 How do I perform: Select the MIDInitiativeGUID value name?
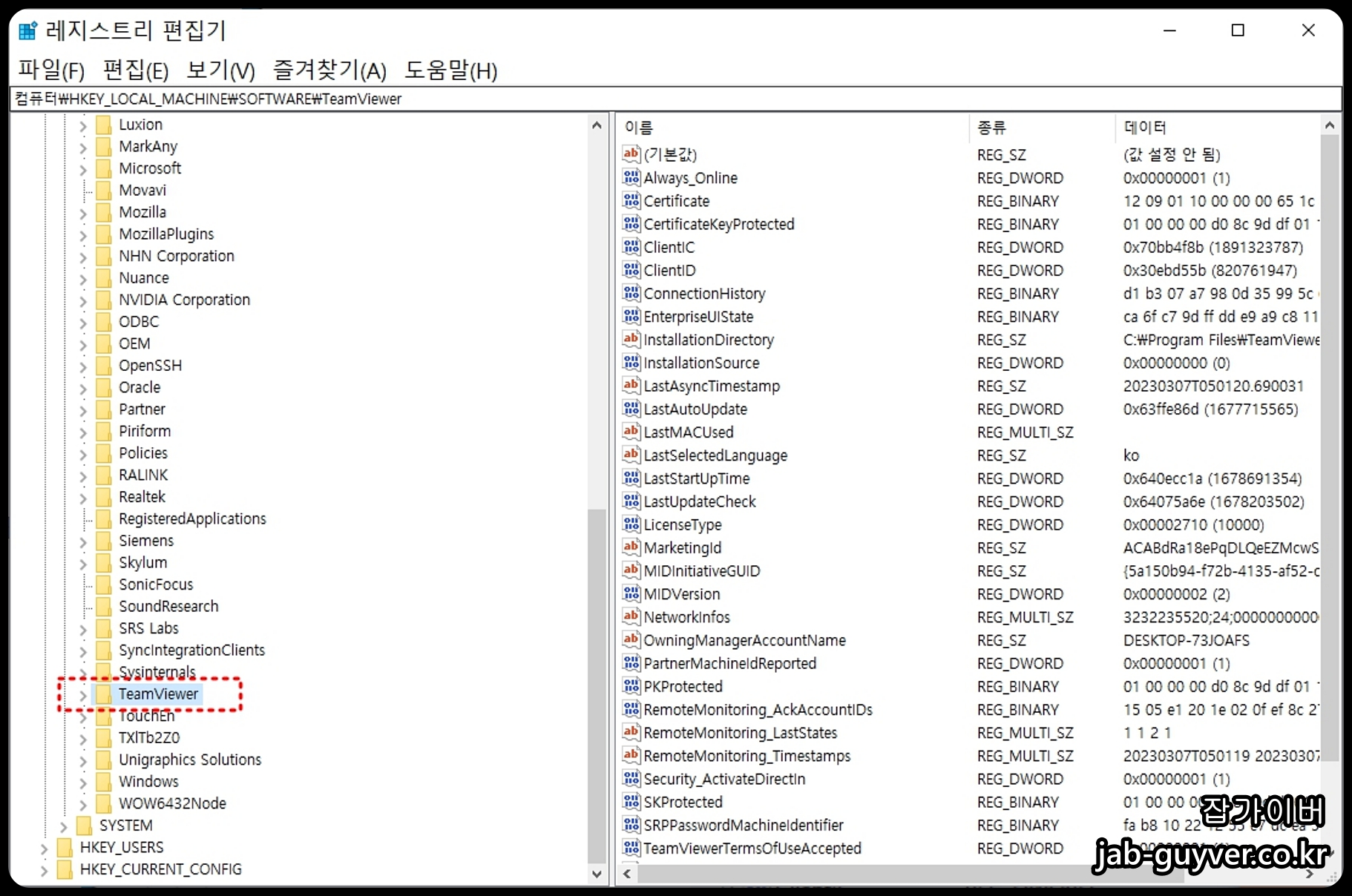pos(702,571)
